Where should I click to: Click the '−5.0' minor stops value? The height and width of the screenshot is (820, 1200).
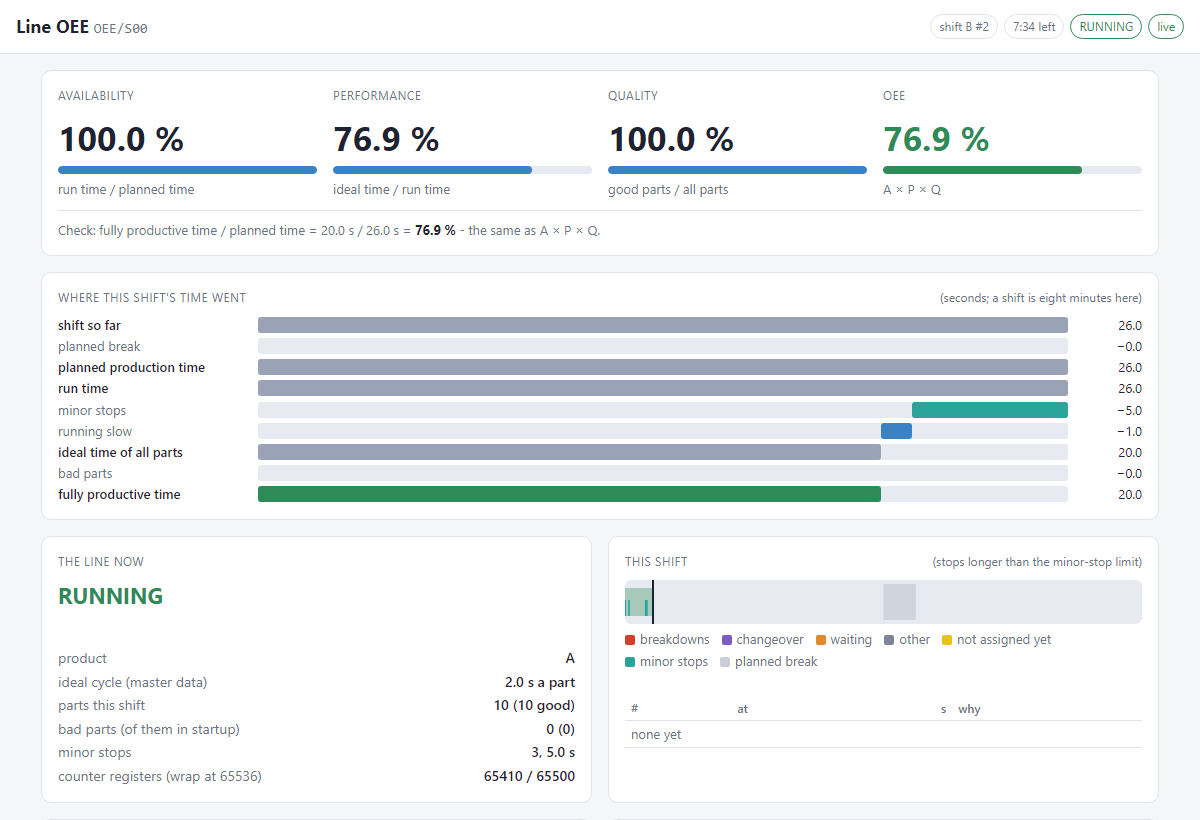1129,411
